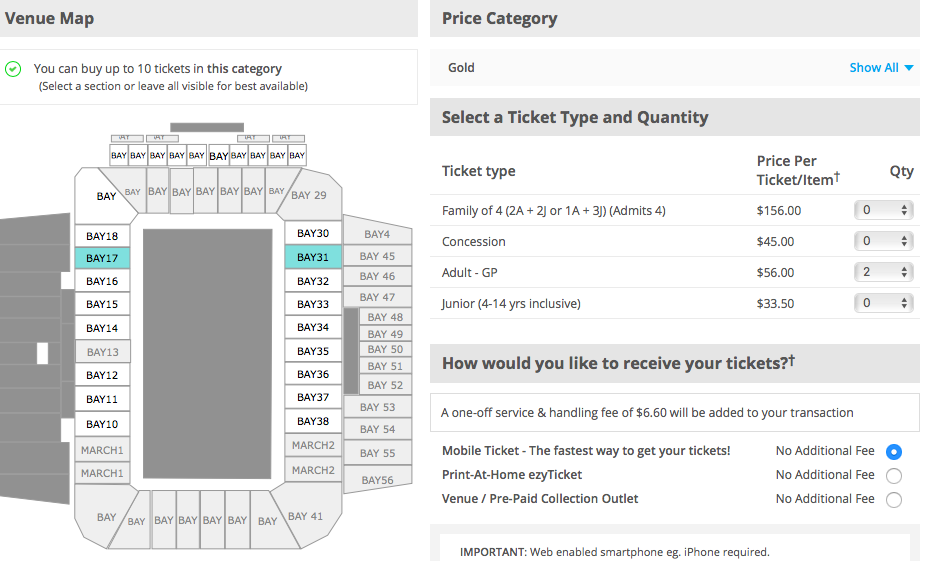
Task: Open quantity dropdown for Family of 4
Action: [x=884, y=210]
